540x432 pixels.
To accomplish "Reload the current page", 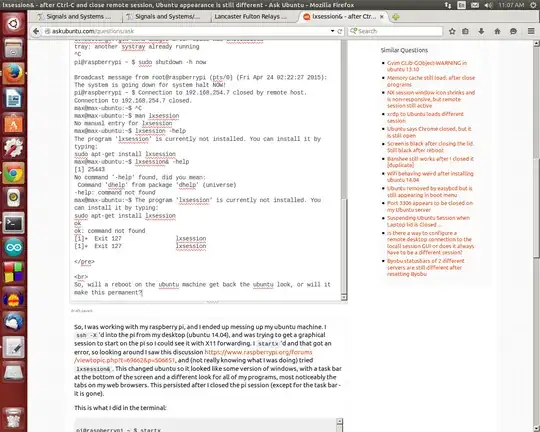I will pos(340,31).
